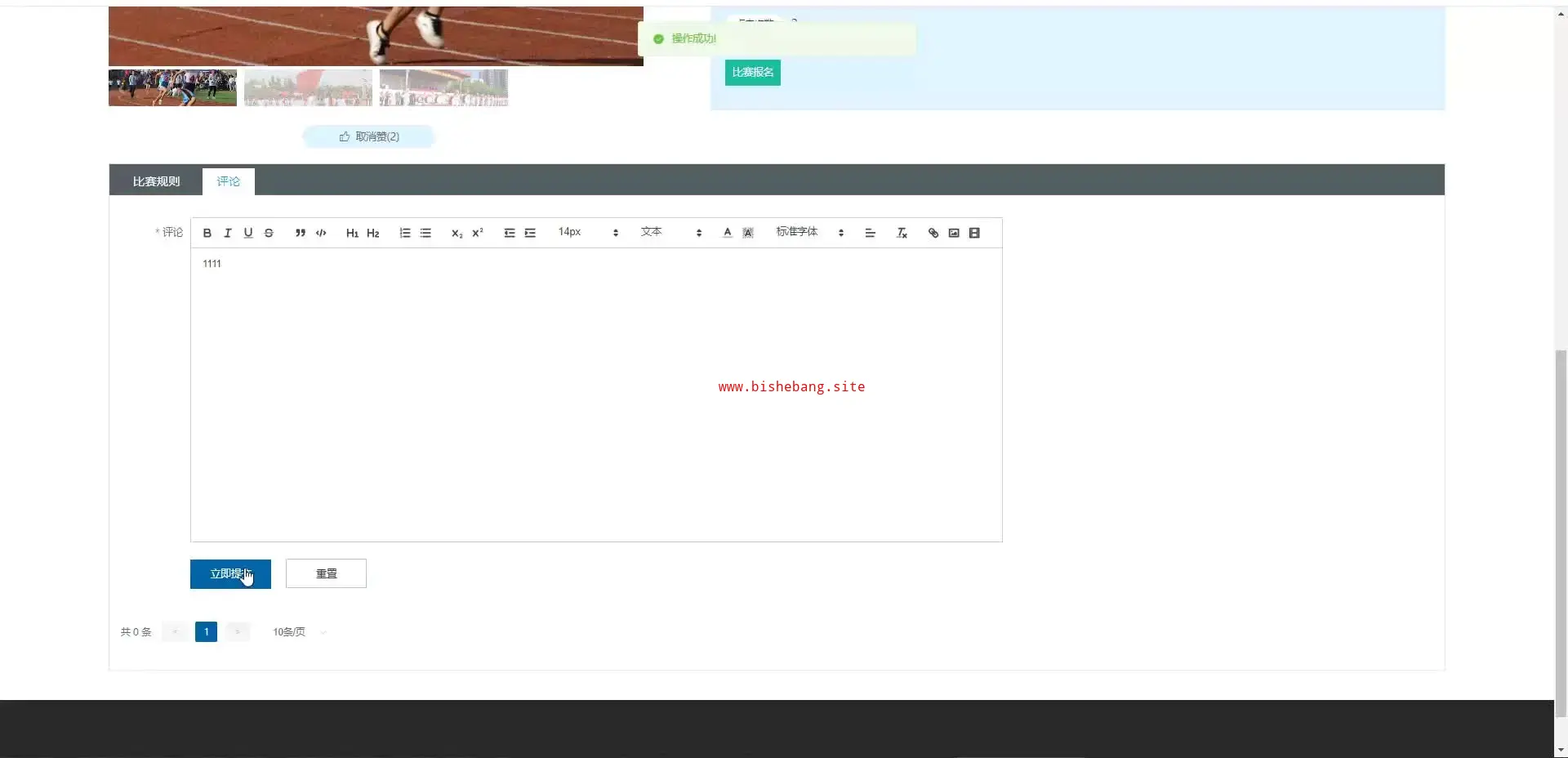Viewport: 1568px width, 758px height.
Task: Toggle italic formatting in comment editor
Action: [228, 233]
